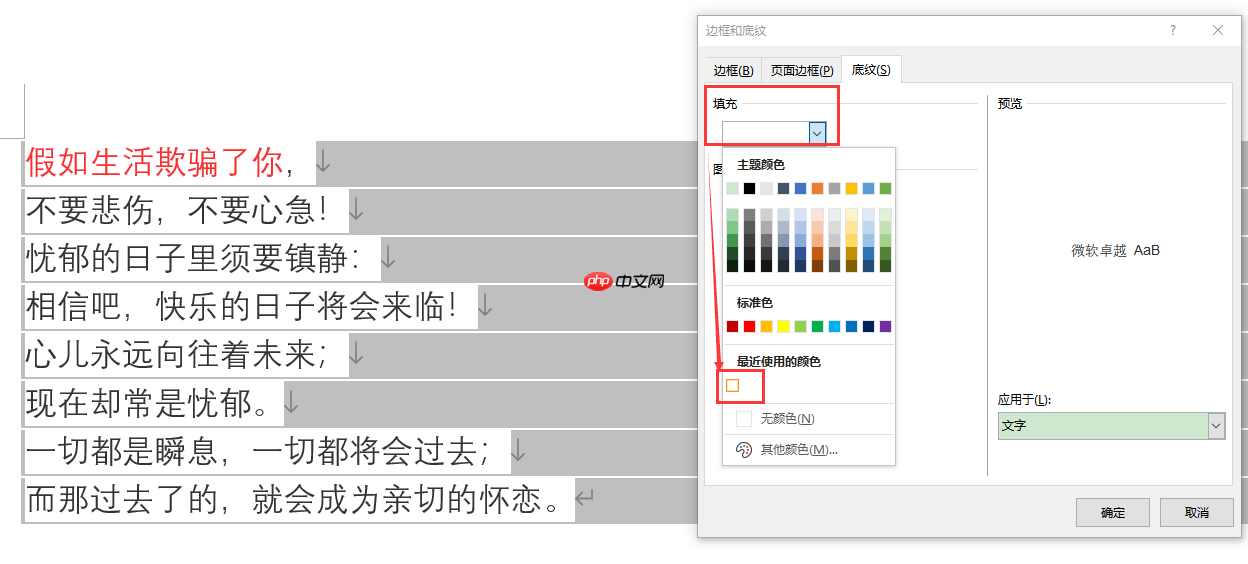Open the palette icon for 其他颜色

(743, 450)
